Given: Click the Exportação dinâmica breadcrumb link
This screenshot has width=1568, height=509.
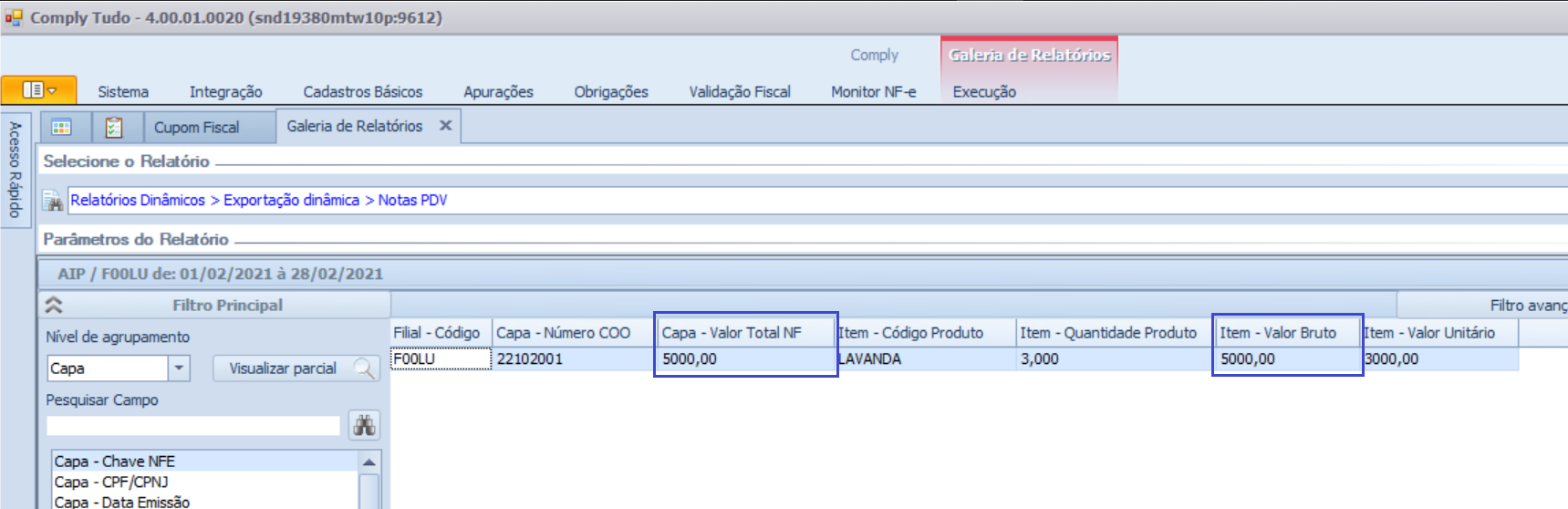Looking at the screenshot, I should 291,200.
